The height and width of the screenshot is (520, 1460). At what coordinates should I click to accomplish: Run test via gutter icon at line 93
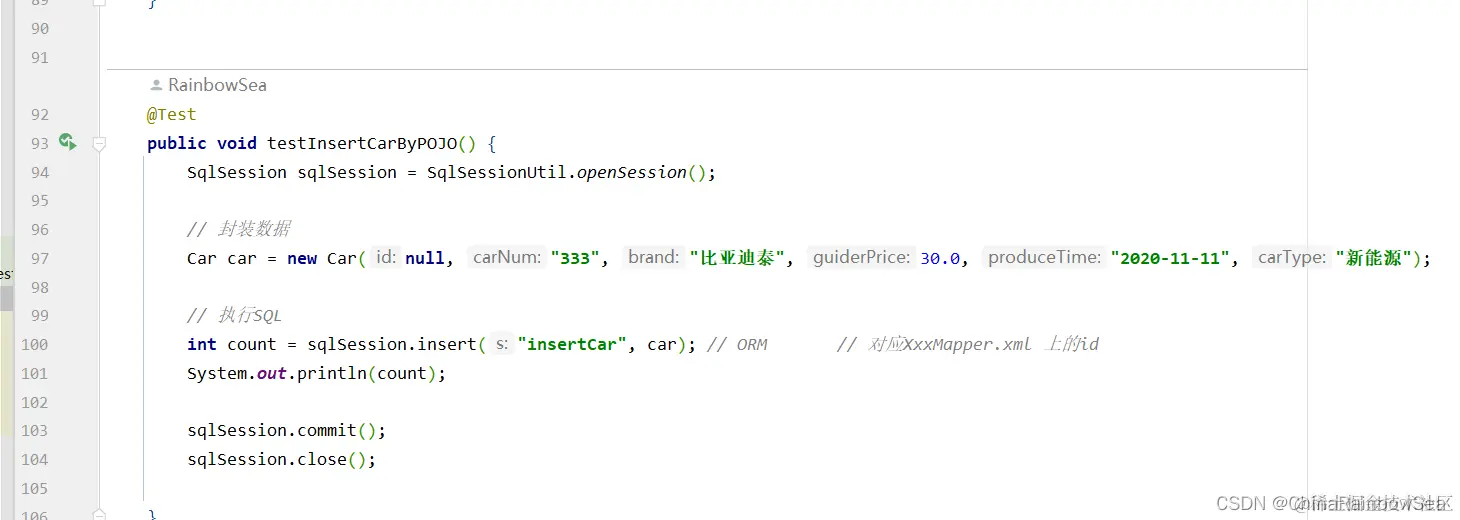(67, 143)
